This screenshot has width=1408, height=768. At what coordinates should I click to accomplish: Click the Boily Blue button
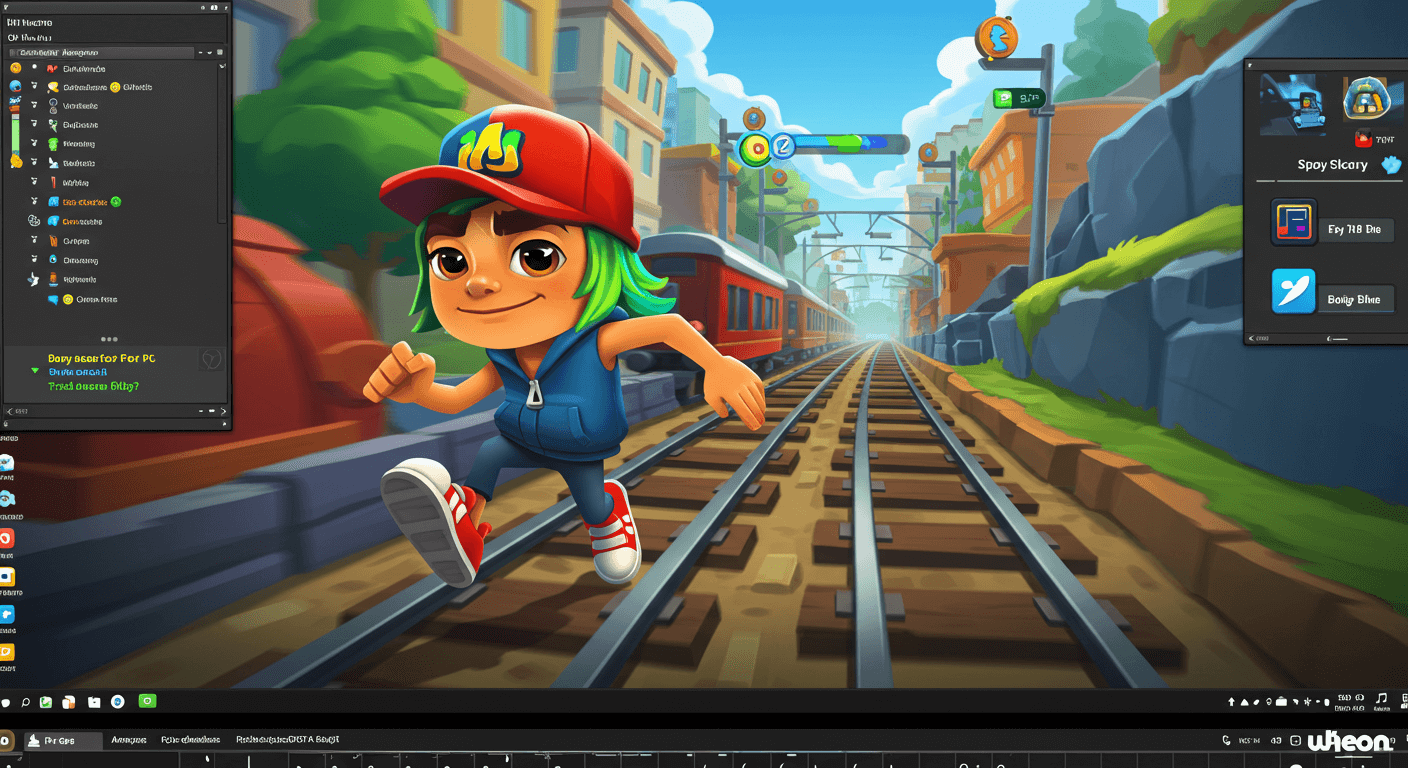1354,299
